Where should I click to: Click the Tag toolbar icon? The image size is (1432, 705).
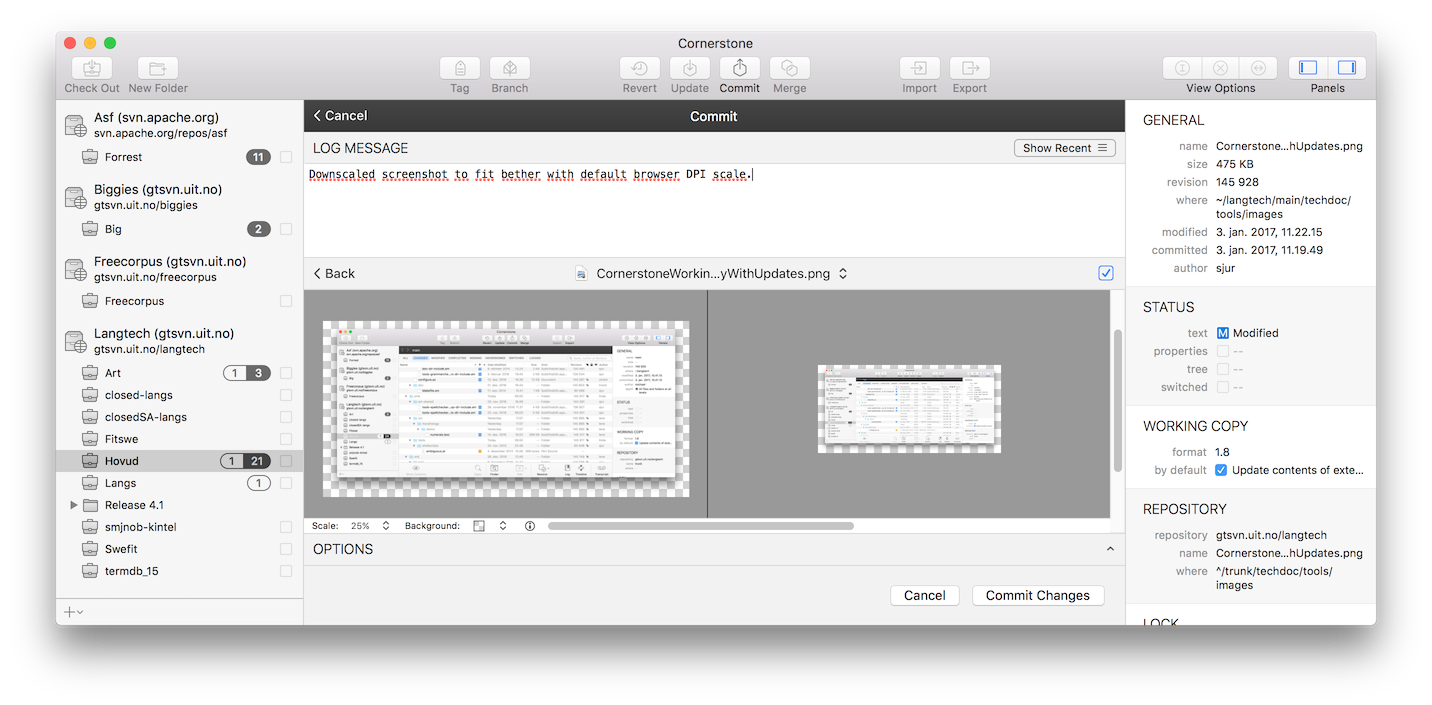pyautogui.click(x=460, y=68)
